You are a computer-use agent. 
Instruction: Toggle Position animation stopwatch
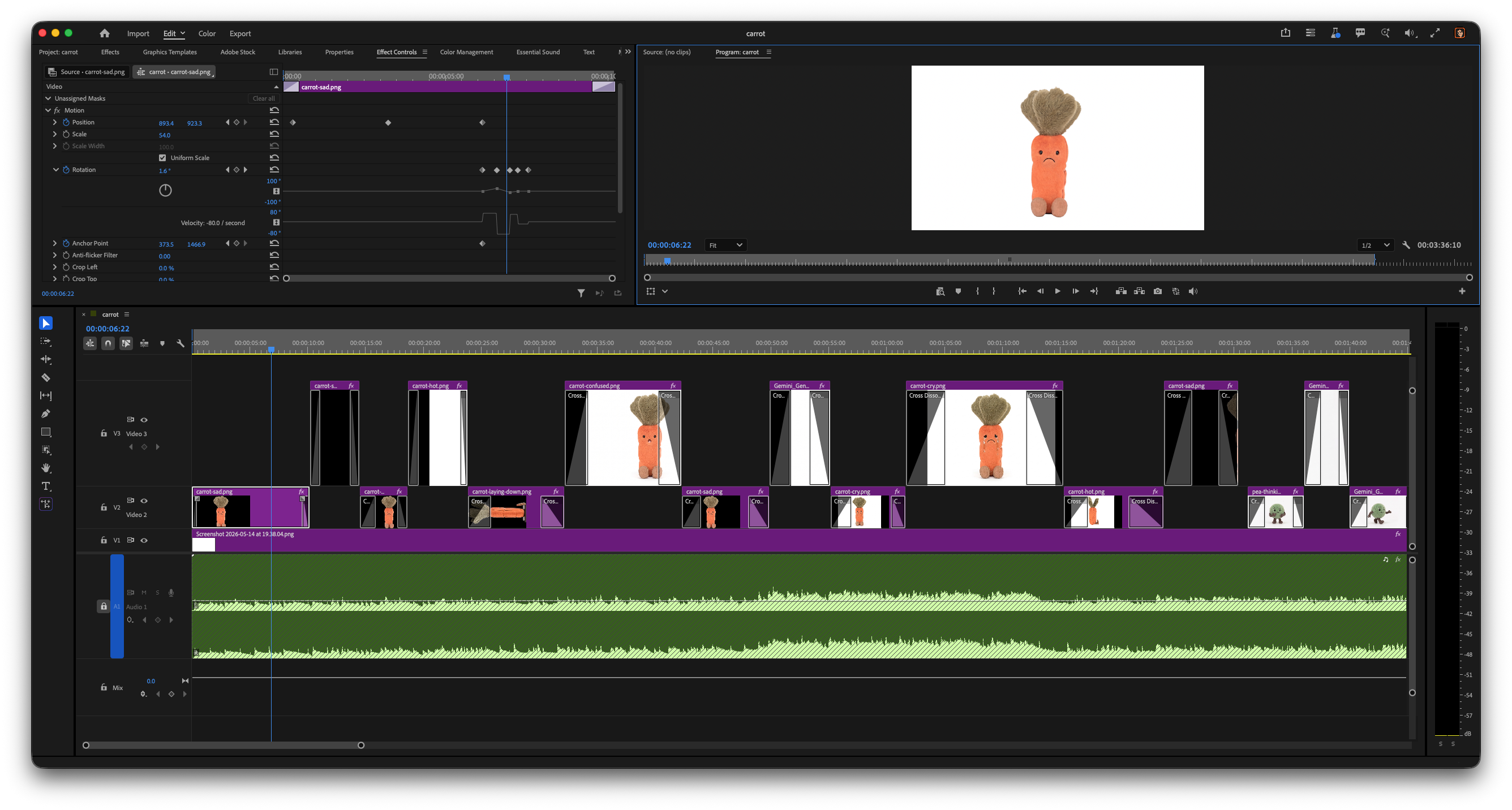pos(66,123)
